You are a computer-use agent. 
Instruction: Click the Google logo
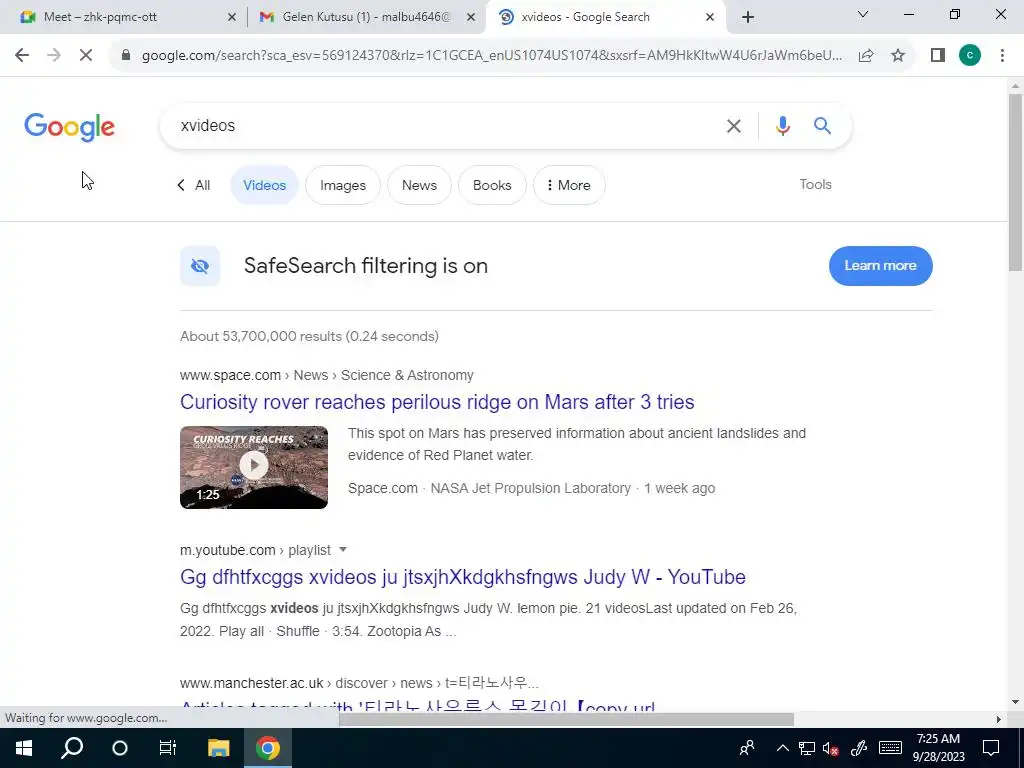coord(69,127)
